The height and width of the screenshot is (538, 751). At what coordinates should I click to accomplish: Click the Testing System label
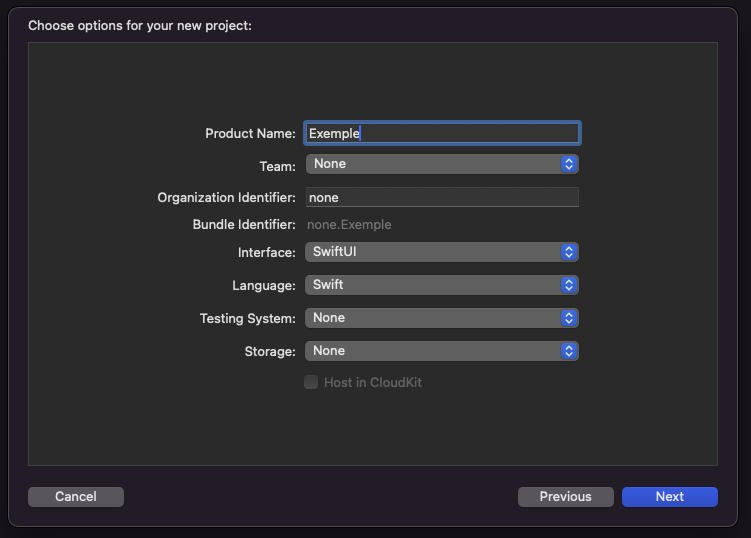(248, 319)
